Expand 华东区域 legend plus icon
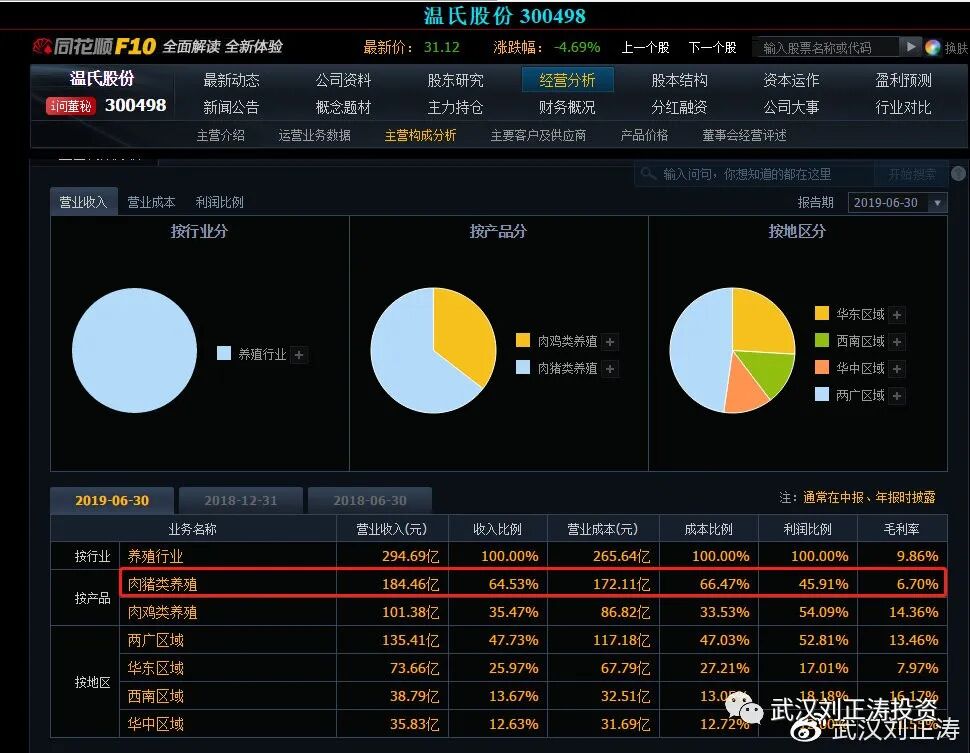This screenshot has height=753, width=970. coord(897,315)
